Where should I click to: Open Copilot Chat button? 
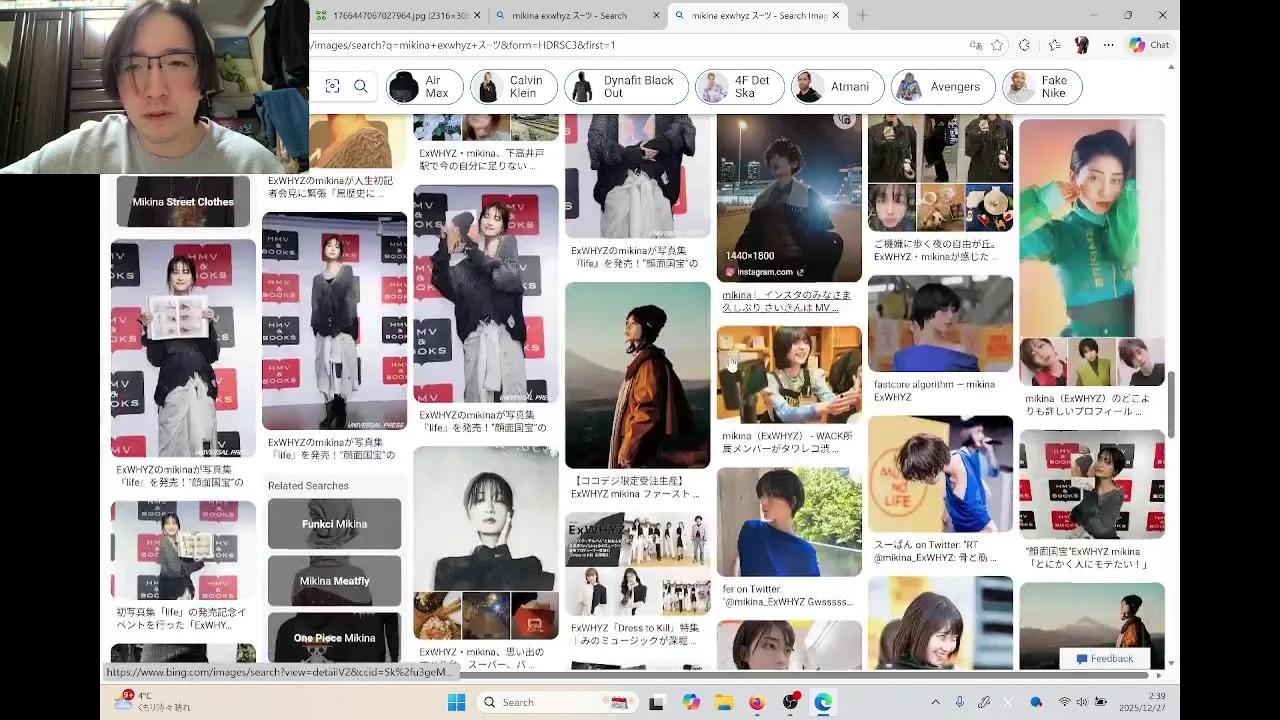click(x=1149, y=45)
